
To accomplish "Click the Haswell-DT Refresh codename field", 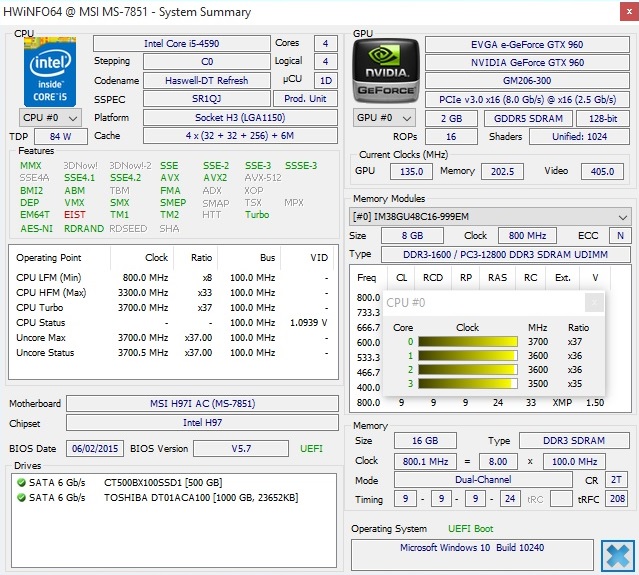I will click(207, 81).
